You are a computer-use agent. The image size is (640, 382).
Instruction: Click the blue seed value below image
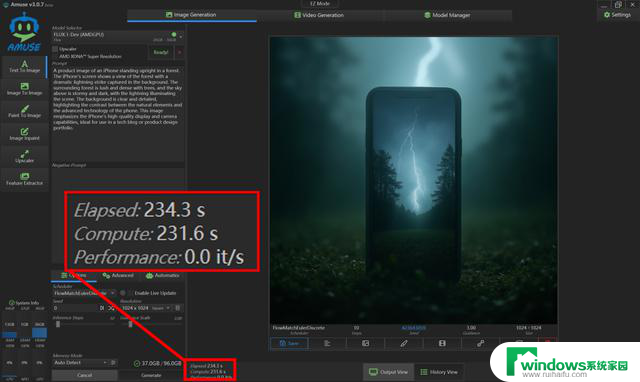click(413, 328)
